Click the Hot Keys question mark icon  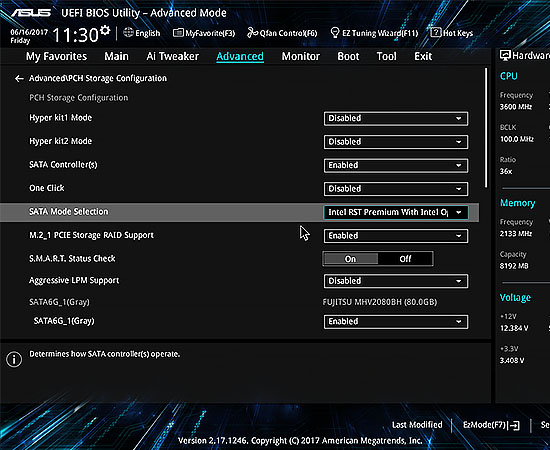[435, 33]
